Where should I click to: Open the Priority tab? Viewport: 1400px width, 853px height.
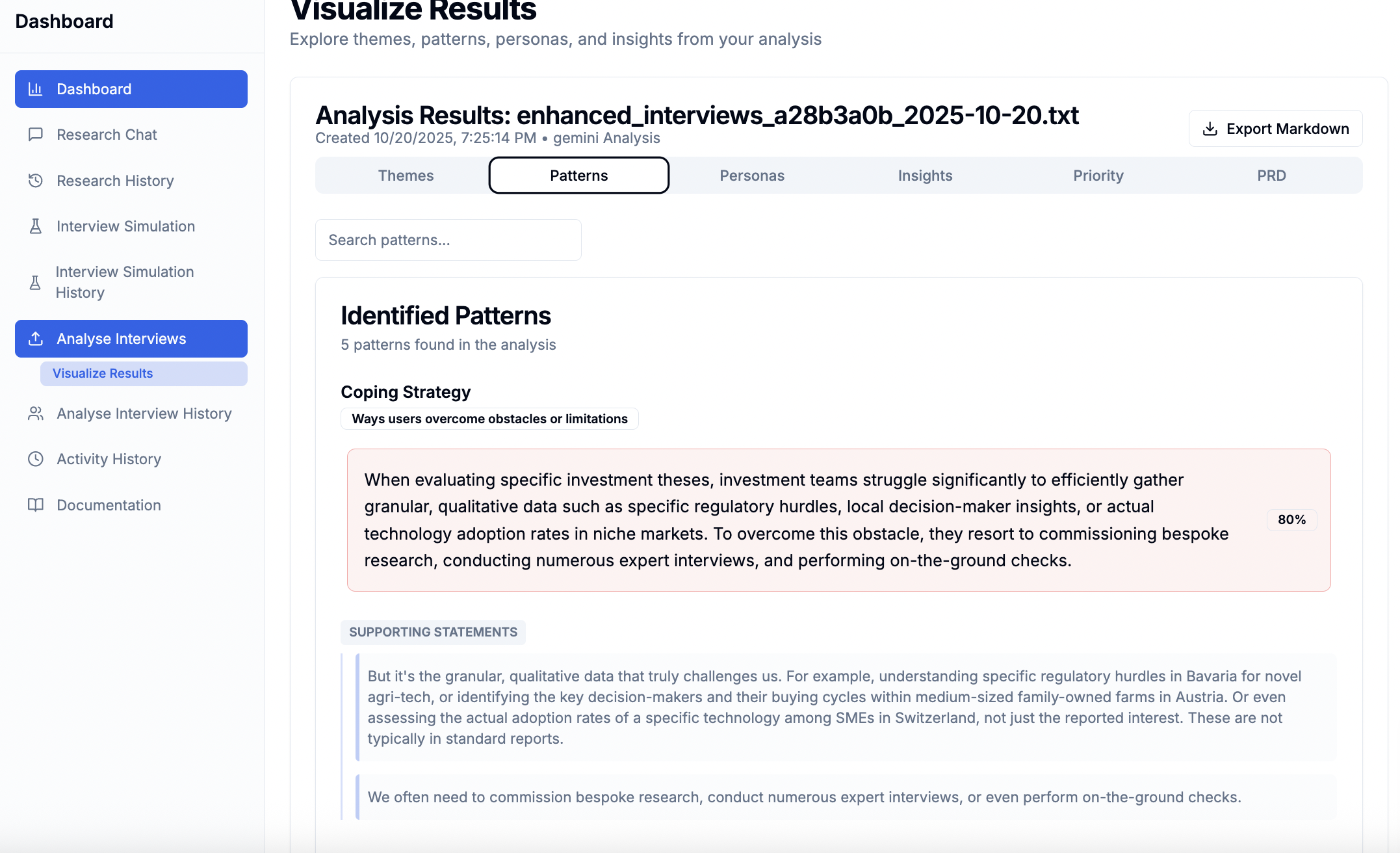(x=1098, y=175)
